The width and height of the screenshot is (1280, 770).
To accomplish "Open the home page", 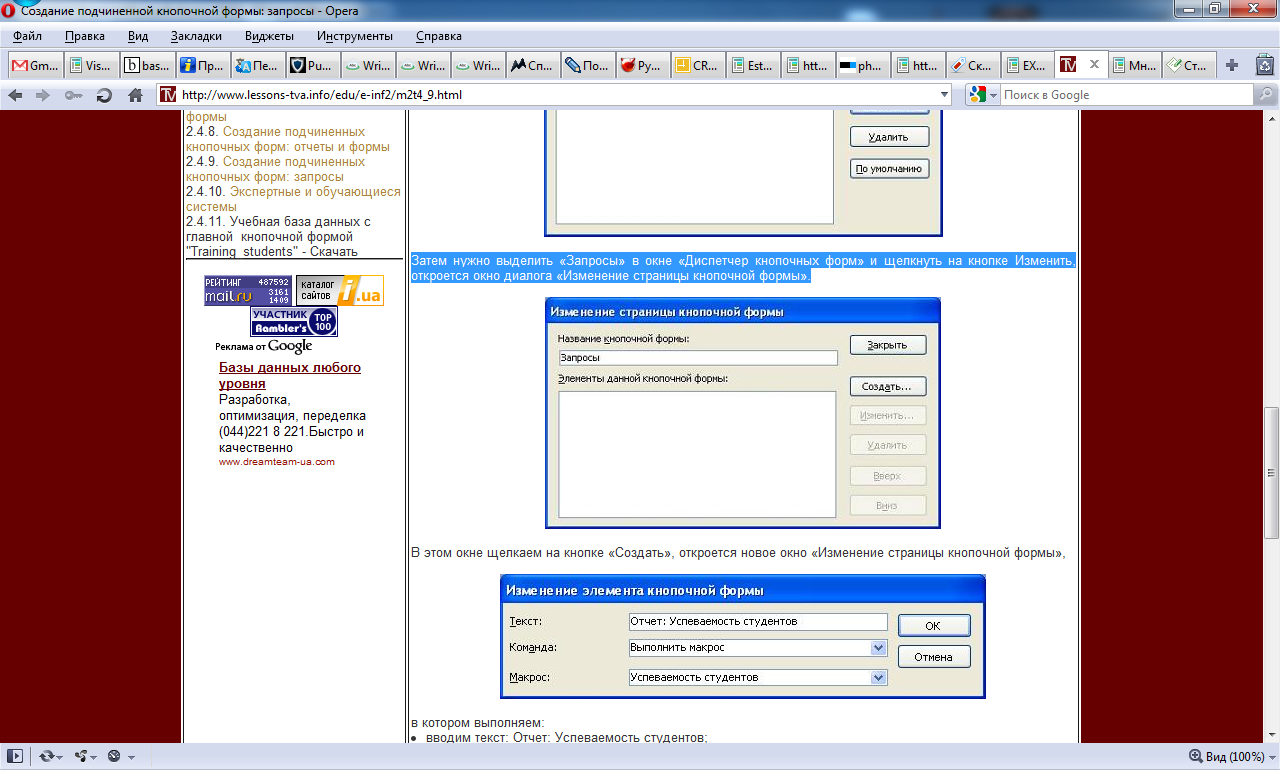I will point(135,95).
